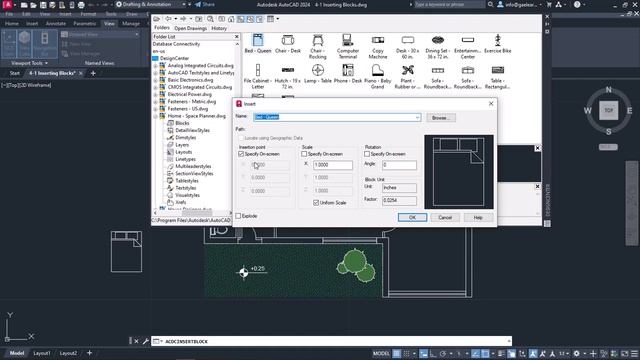
Task: Toggle the Uniform Scale checkbox
Action: click(316, 202)
